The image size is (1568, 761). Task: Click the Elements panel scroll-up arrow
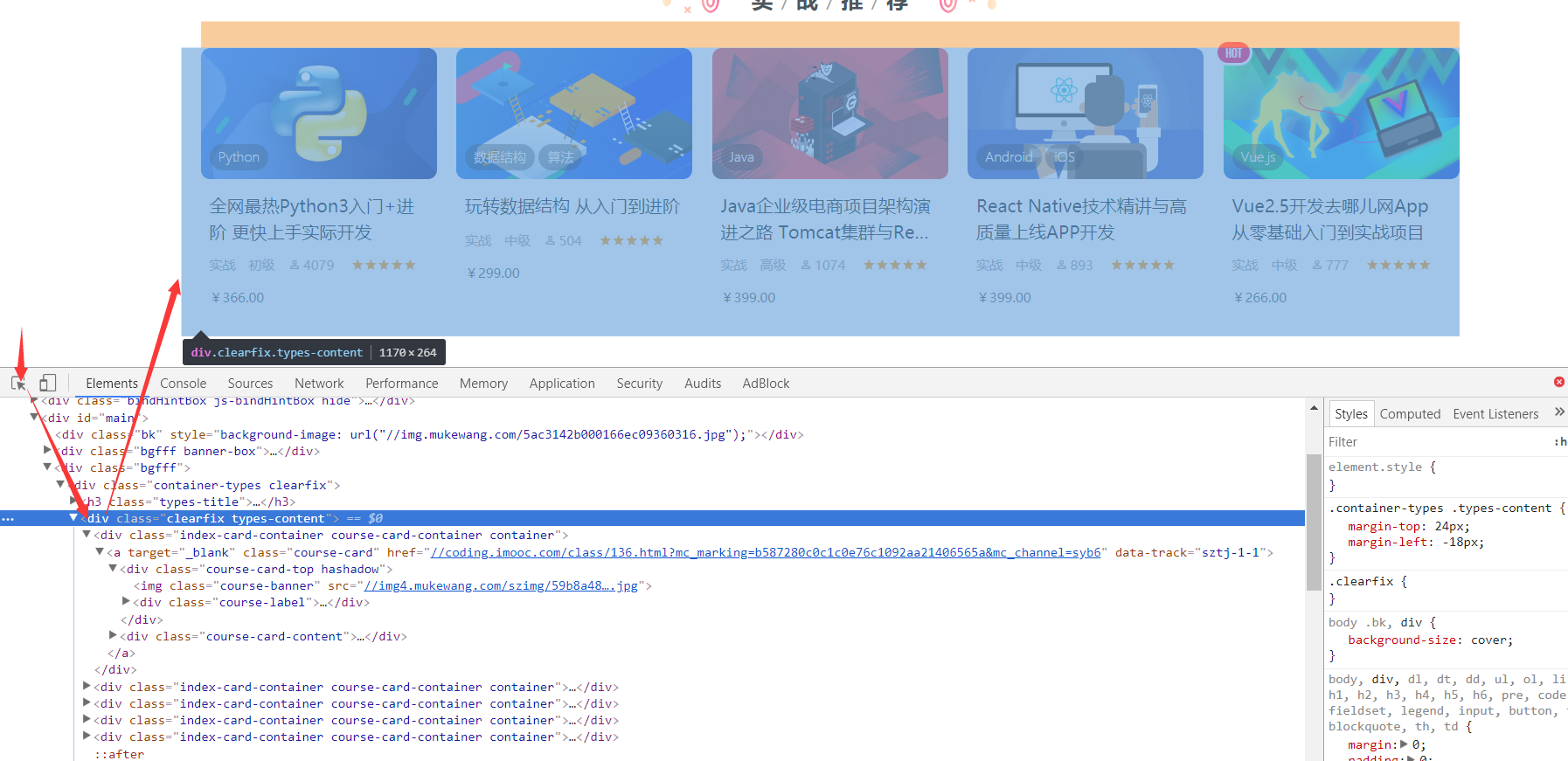pos(1314,407)
